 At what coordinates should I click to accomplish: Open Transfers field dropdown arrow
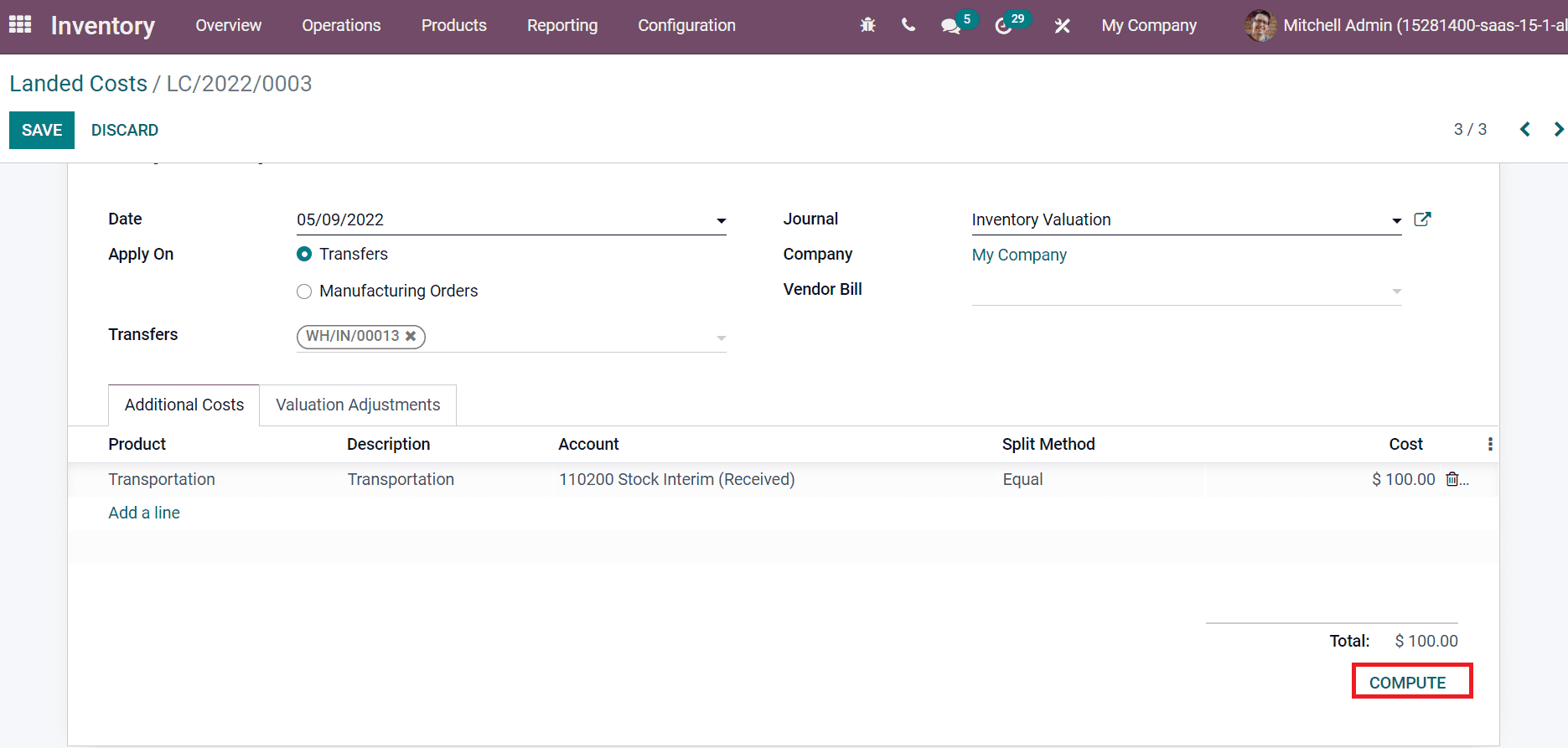tap(721, 338)
